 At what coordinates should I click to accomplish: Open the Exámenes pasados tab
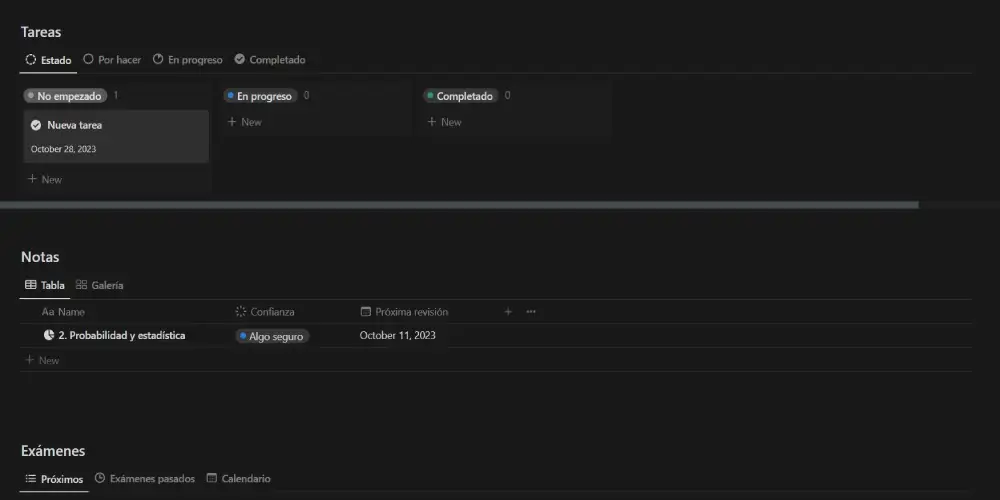(x=145, y=479)
